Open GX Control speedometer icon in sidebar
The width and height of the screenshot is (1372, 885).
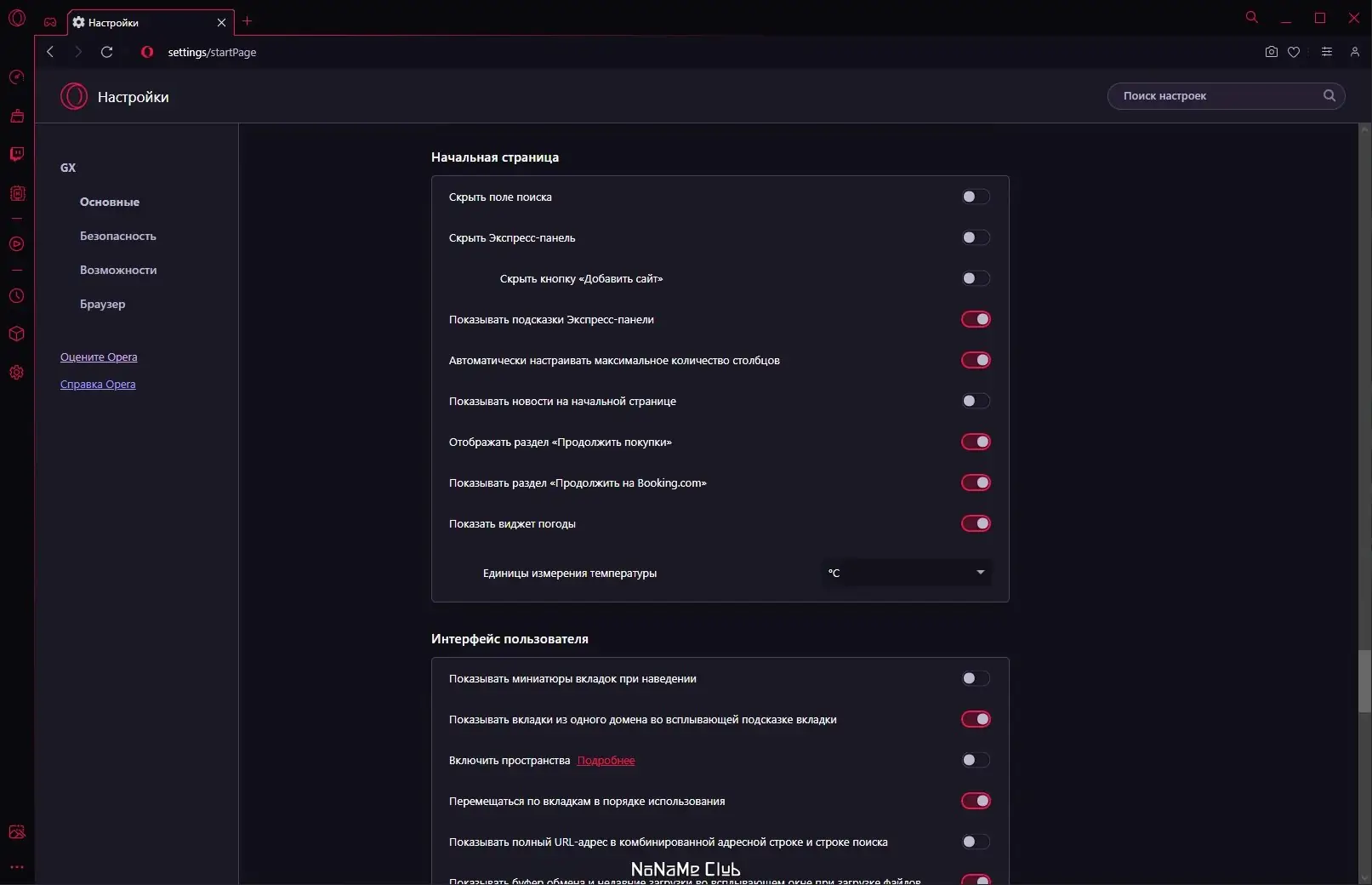tap(16, 77)
